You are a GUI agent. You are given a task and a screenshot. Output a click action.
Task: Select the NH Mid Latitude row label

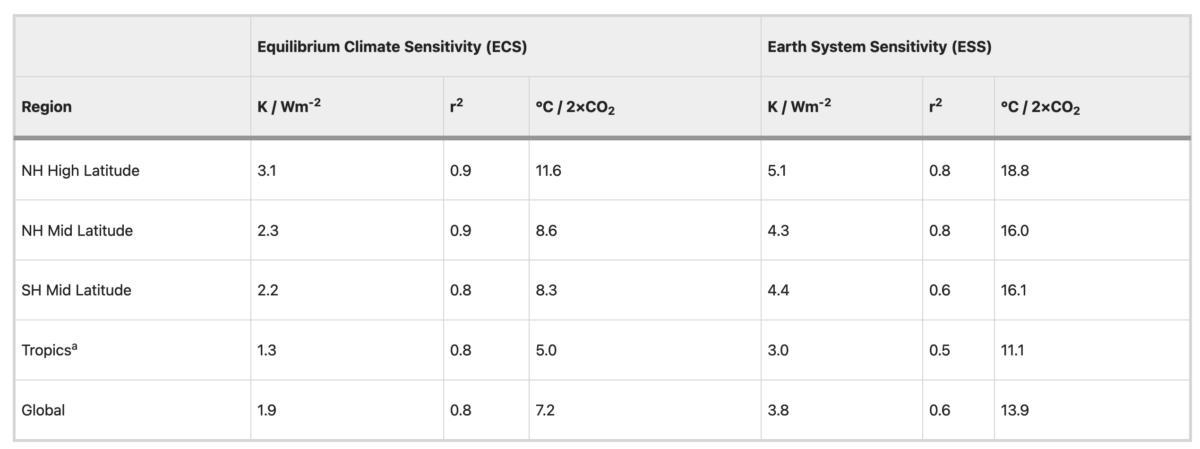point(77,231)
